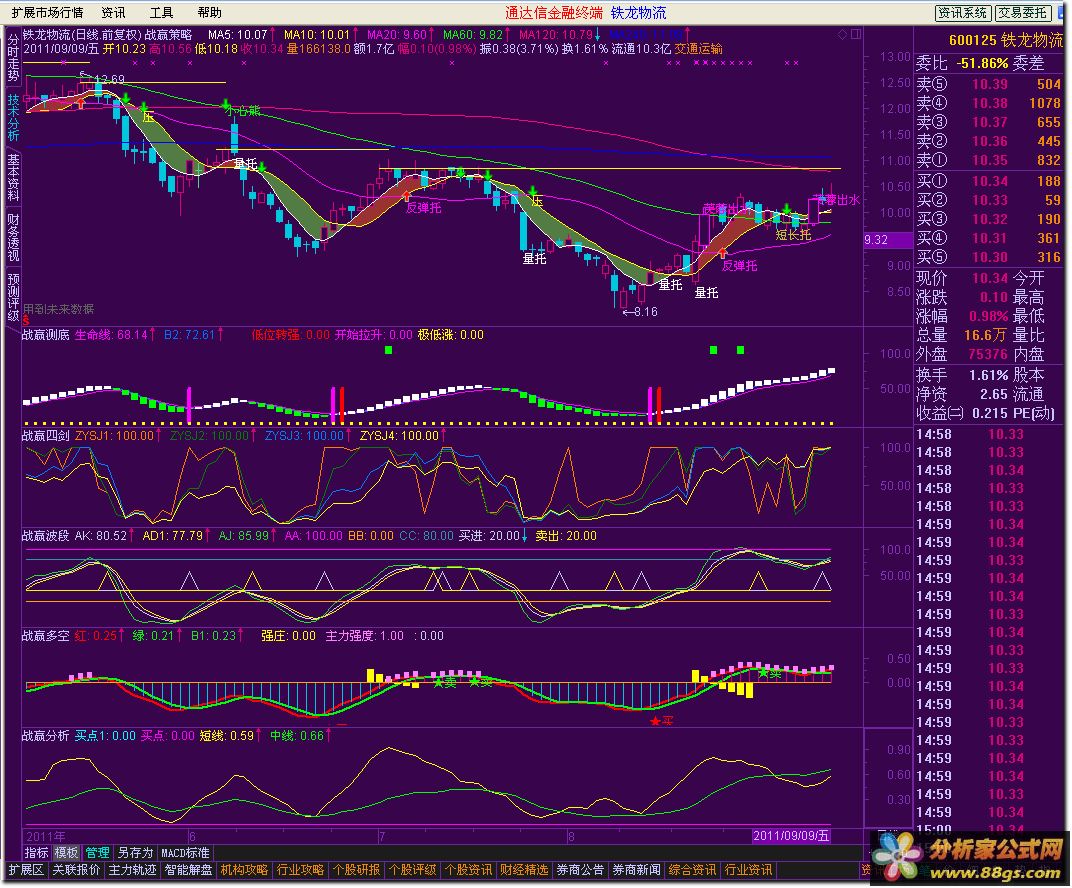The height and width of the screenshot is (888, 1072).
Task: Click the 2011/09/09/五 date marker on time axis
Action: (791, 836)
